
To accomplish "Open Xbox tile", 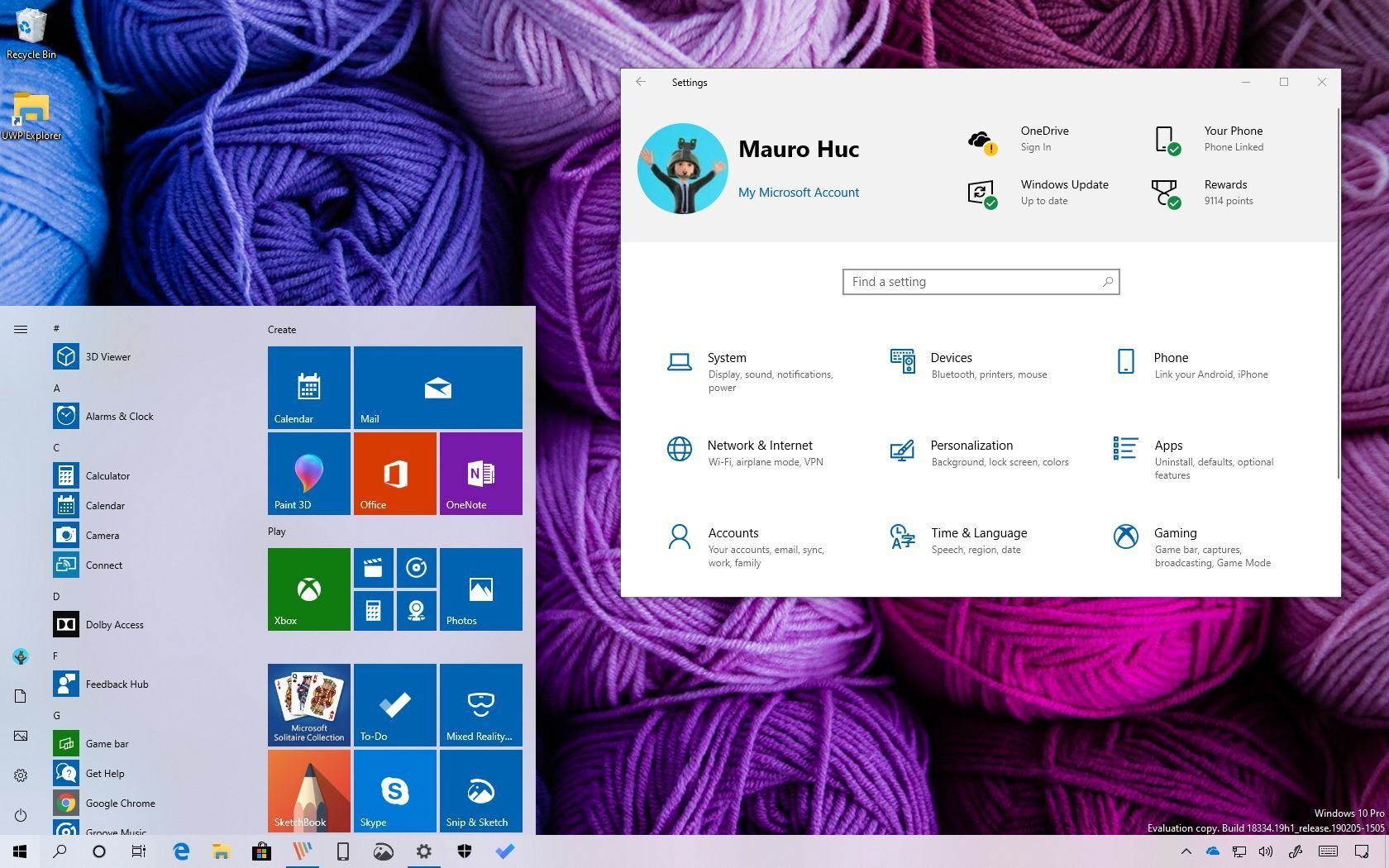I will coord(309,589).
